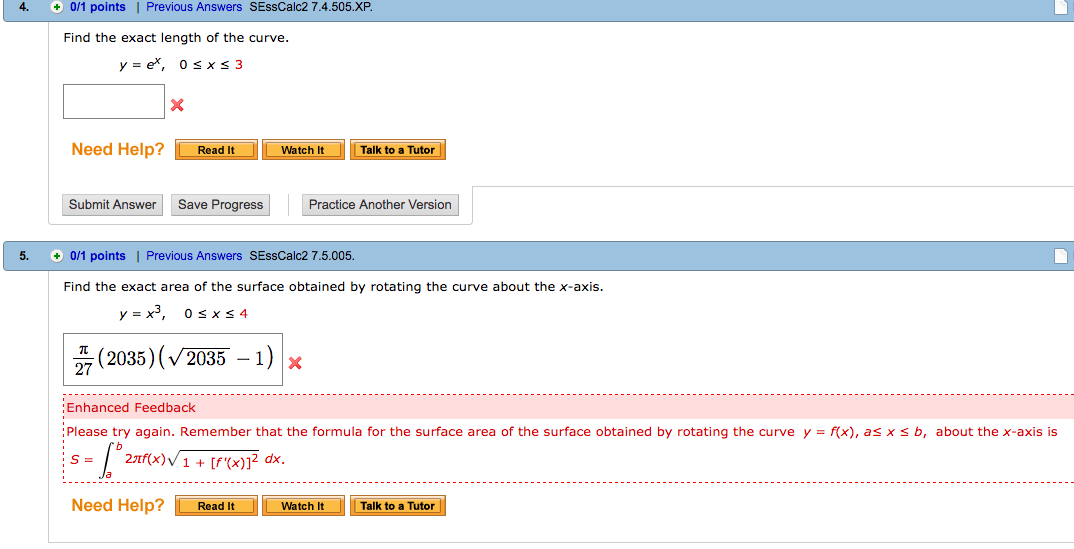The height and width of the screenshot is (549, 1074).
Task: Click the equation y = e^x, 0 ≤ x ≤ 3
Action: pos(181,65)
